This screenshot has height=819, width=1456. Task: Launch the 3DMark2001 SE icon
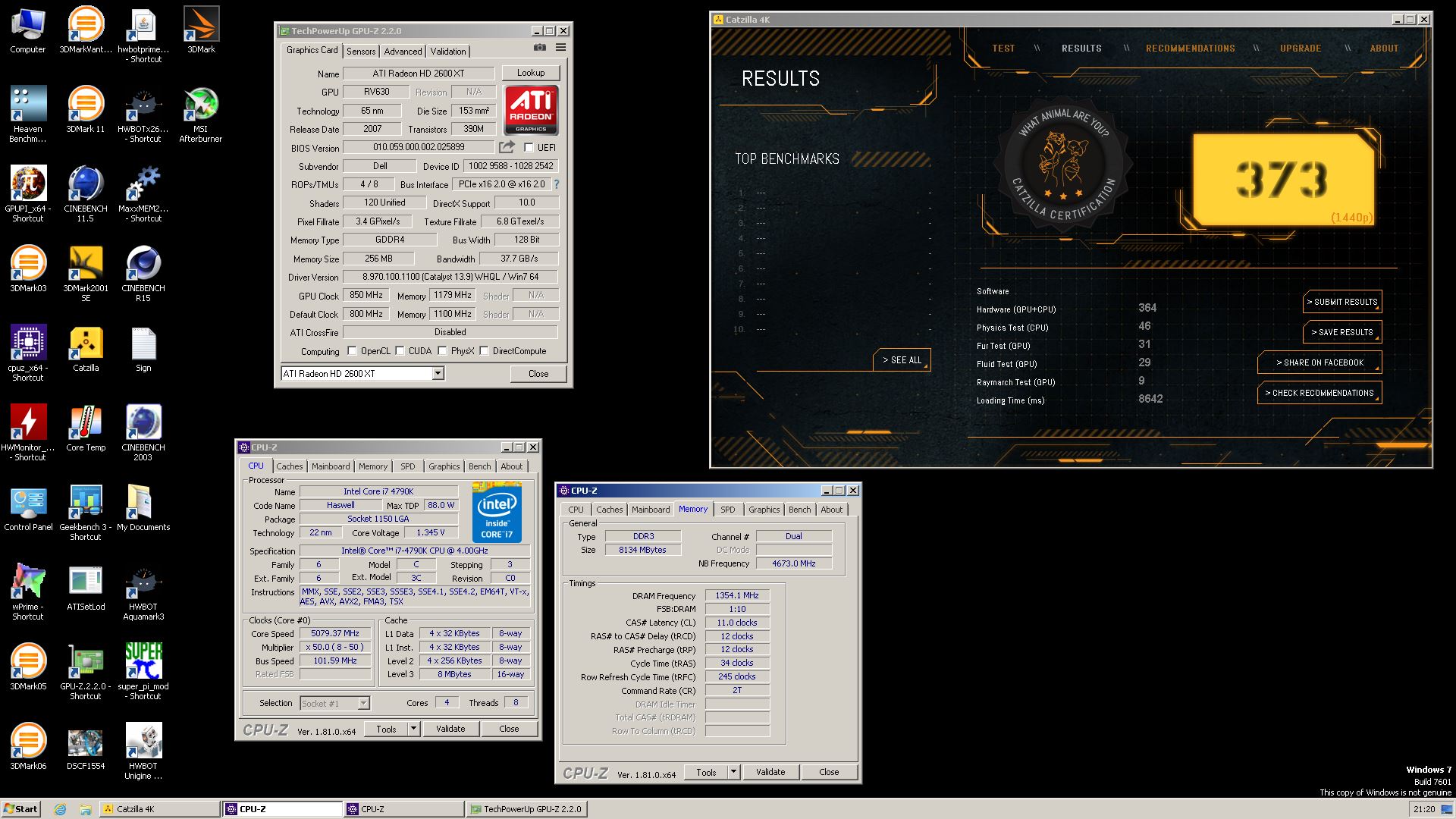pos(86,274)
